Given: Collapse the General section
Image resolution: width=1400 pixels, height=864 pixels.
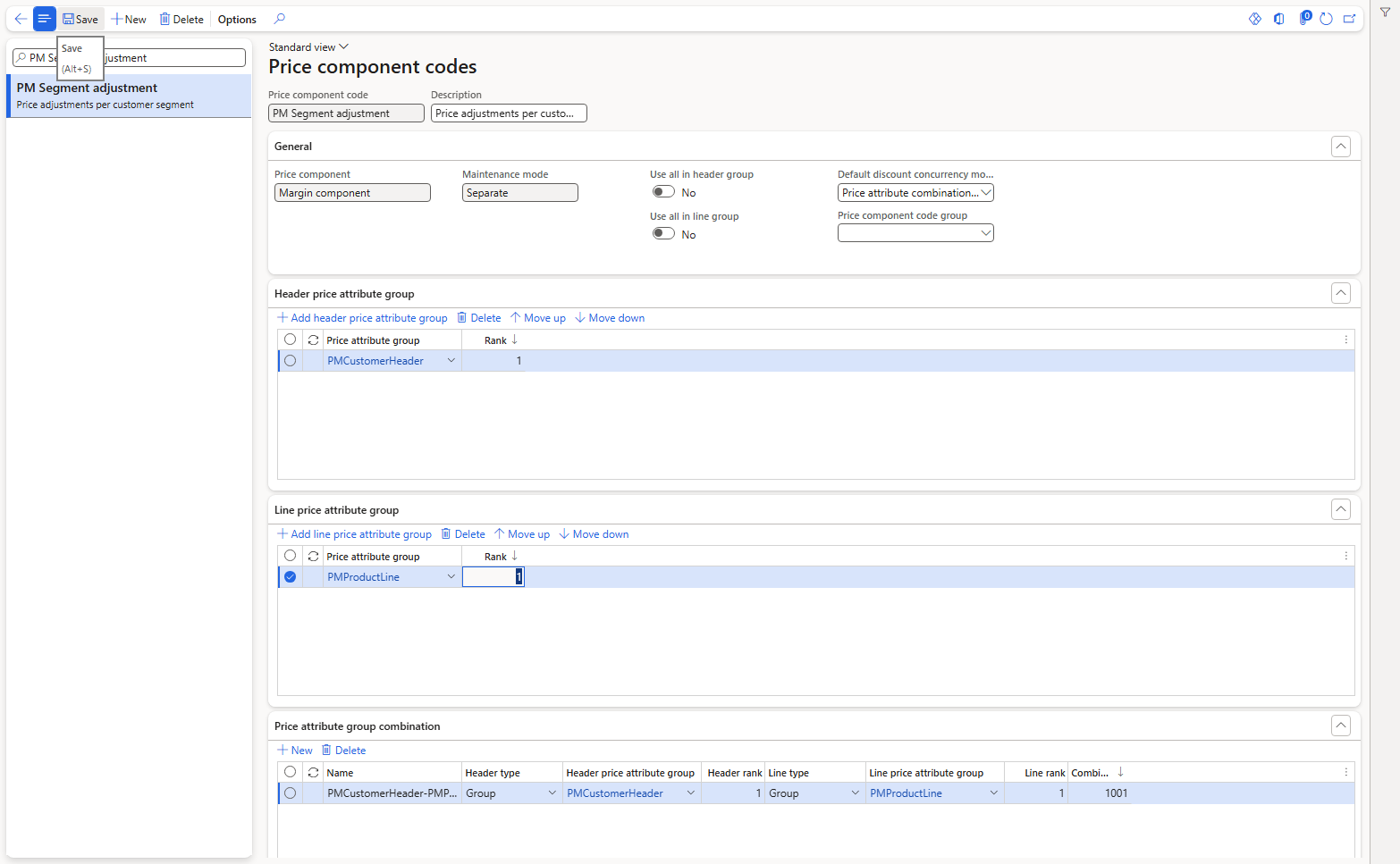Looking at the screenshot, I should [1341, 147].
